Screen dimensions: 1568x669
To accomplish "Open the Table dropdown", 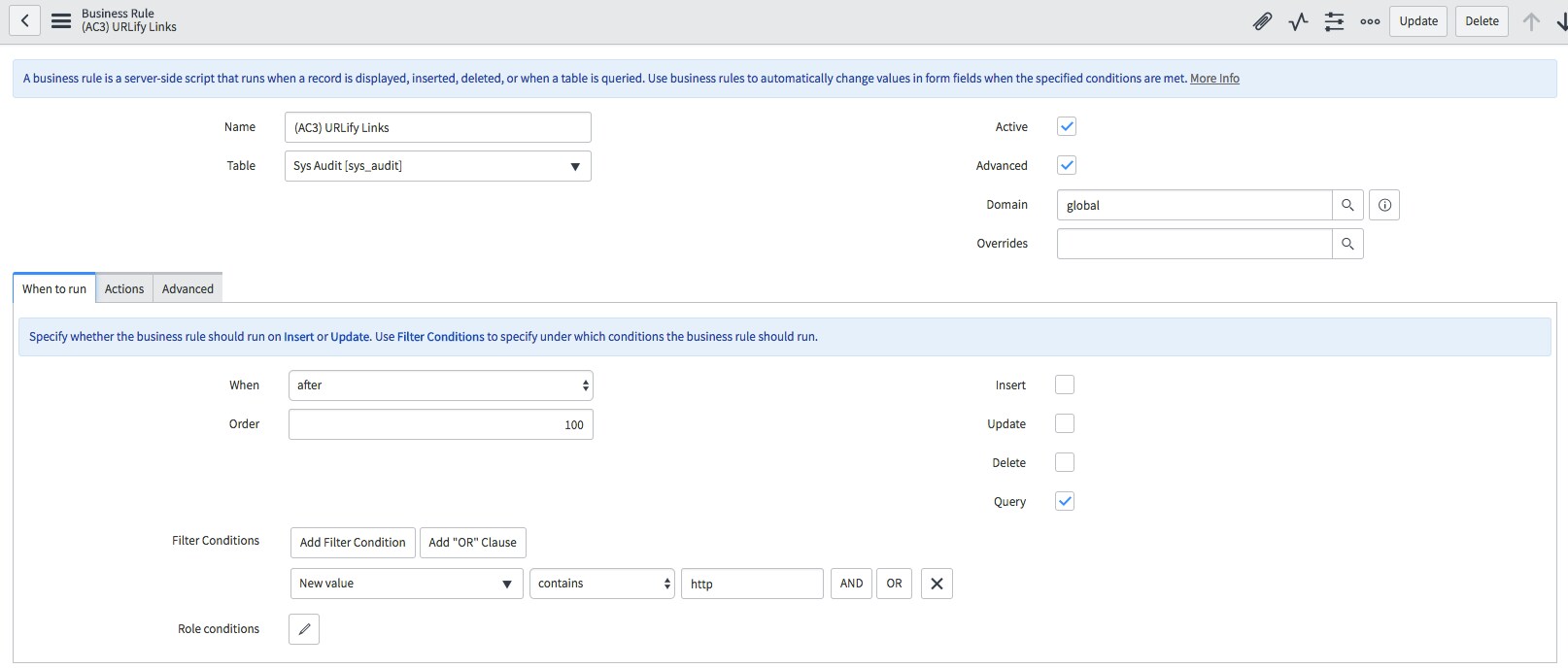I will click(437, 166).
